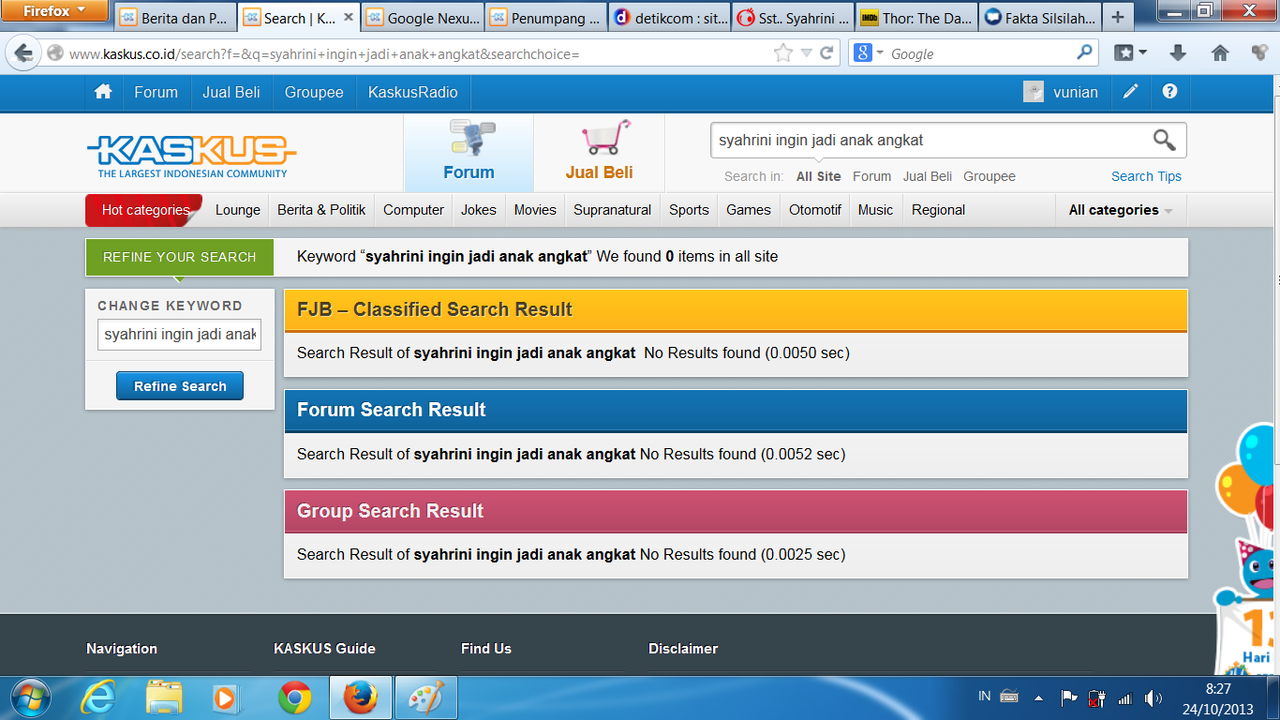The image size is (1280, 720).
Task: Open the Firefox menu dropdown button
Action: (55, 11)
